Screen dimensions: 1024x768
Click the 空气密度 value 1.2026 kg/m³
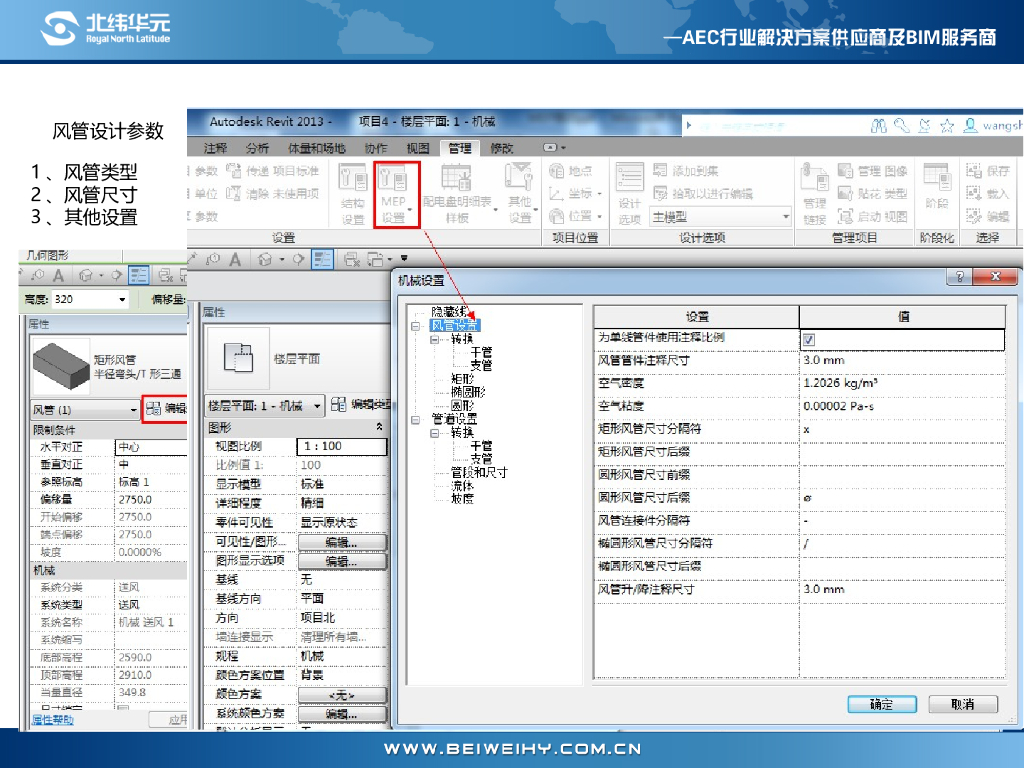(902, 383)
